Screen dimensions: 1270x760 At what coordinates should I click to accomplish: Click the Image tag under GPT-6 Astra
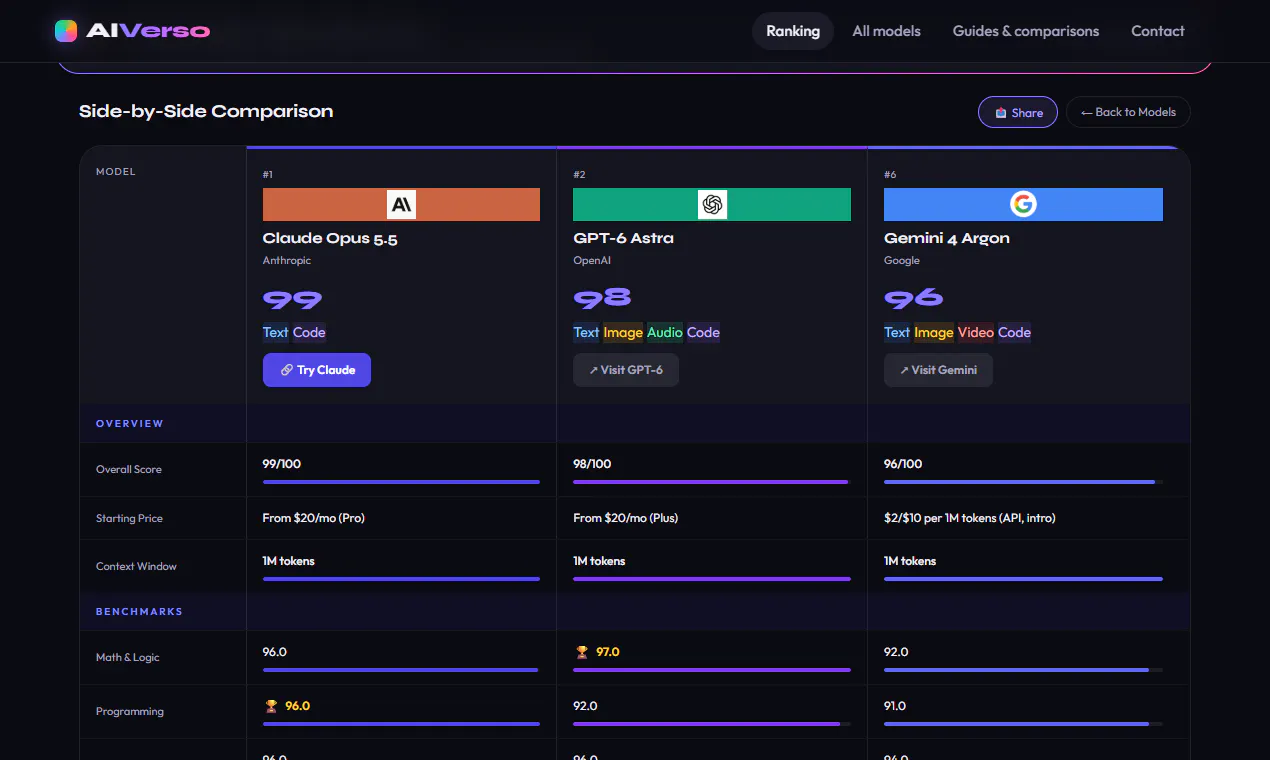tap(623, 332)
